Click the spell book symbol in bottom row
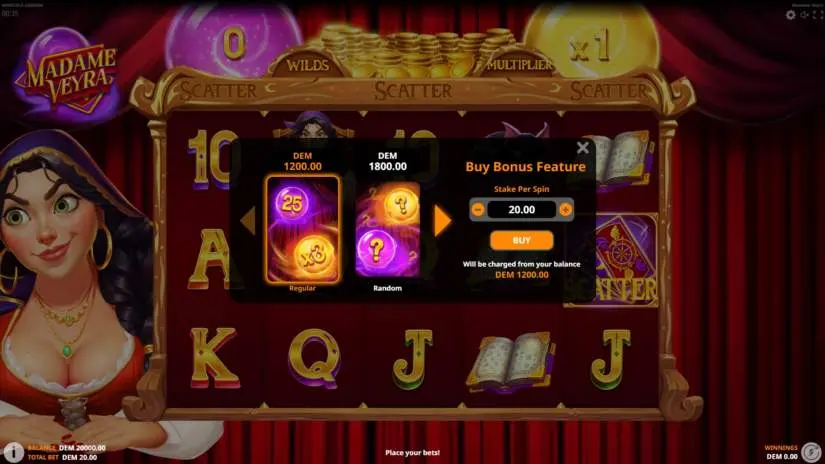 pyautogui.click(x=511, y=359)
